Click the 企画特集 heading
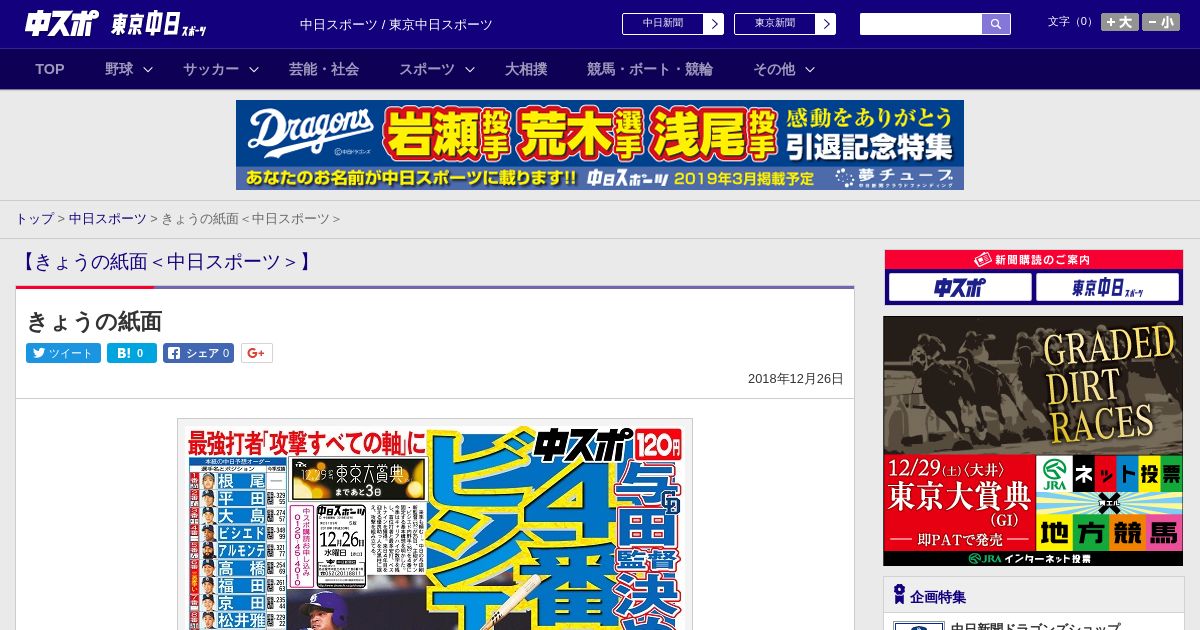1200x630 pixels. [x=938, y=597]
